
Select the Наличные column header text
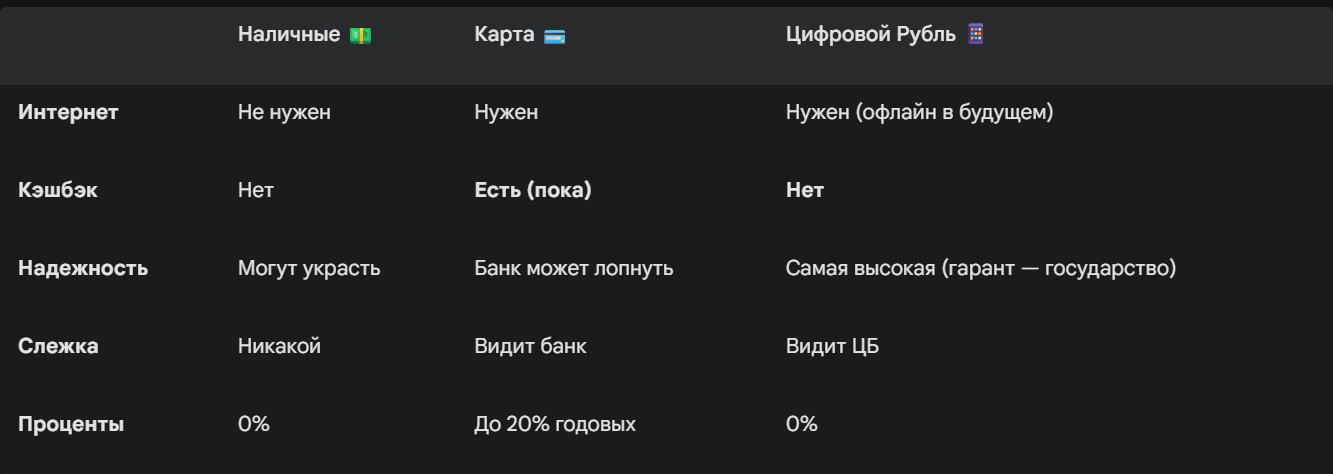289,35
